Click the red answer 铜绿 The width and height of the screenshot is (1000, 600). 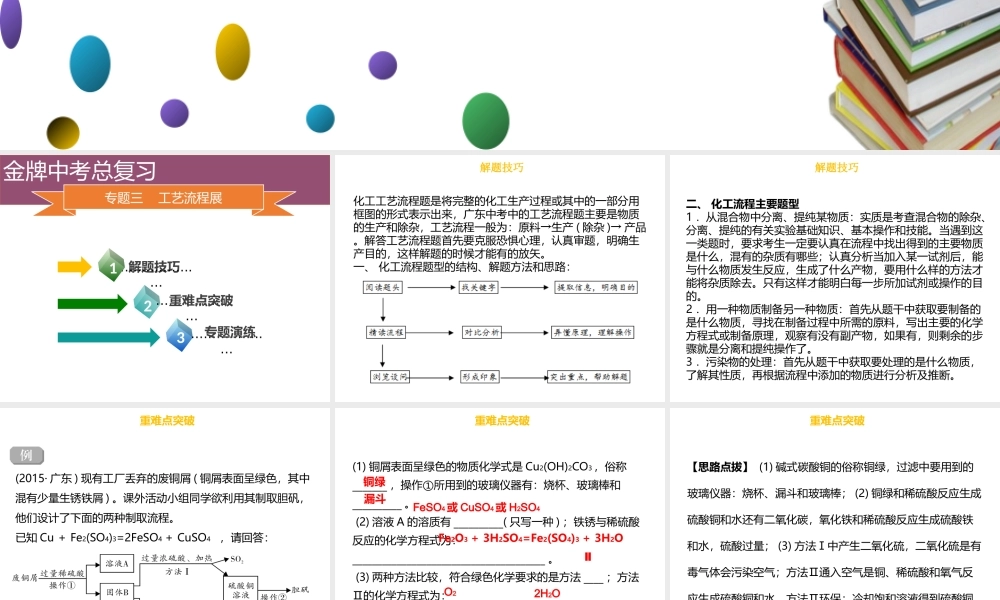[374, 482]
